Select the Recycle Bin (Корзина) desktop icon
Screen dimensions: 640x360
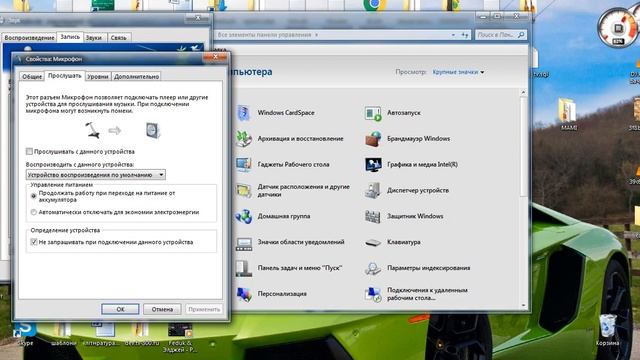coord(608,330)
